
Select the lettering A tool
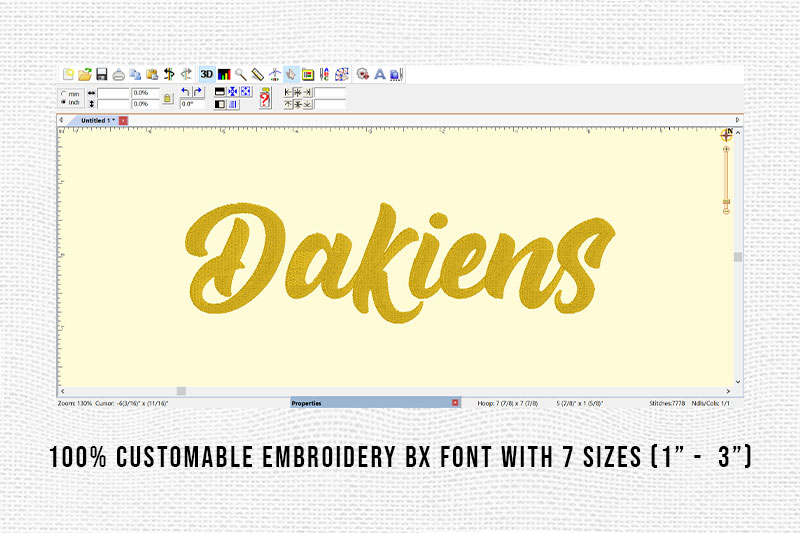point(380,74)
